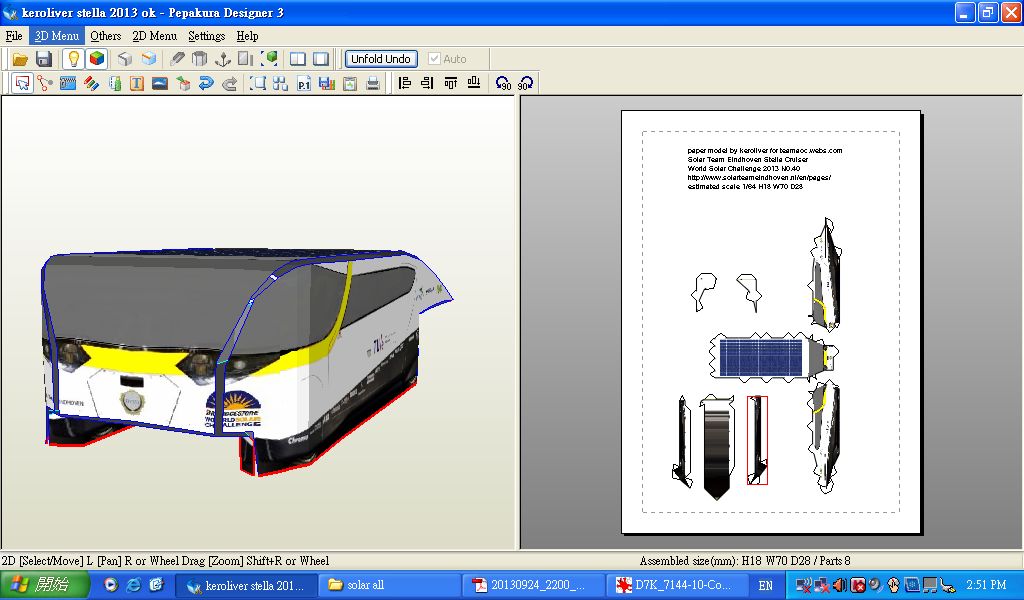Click the Open file folder icon
Screen dimensions: 1024x600
[19, 59]
